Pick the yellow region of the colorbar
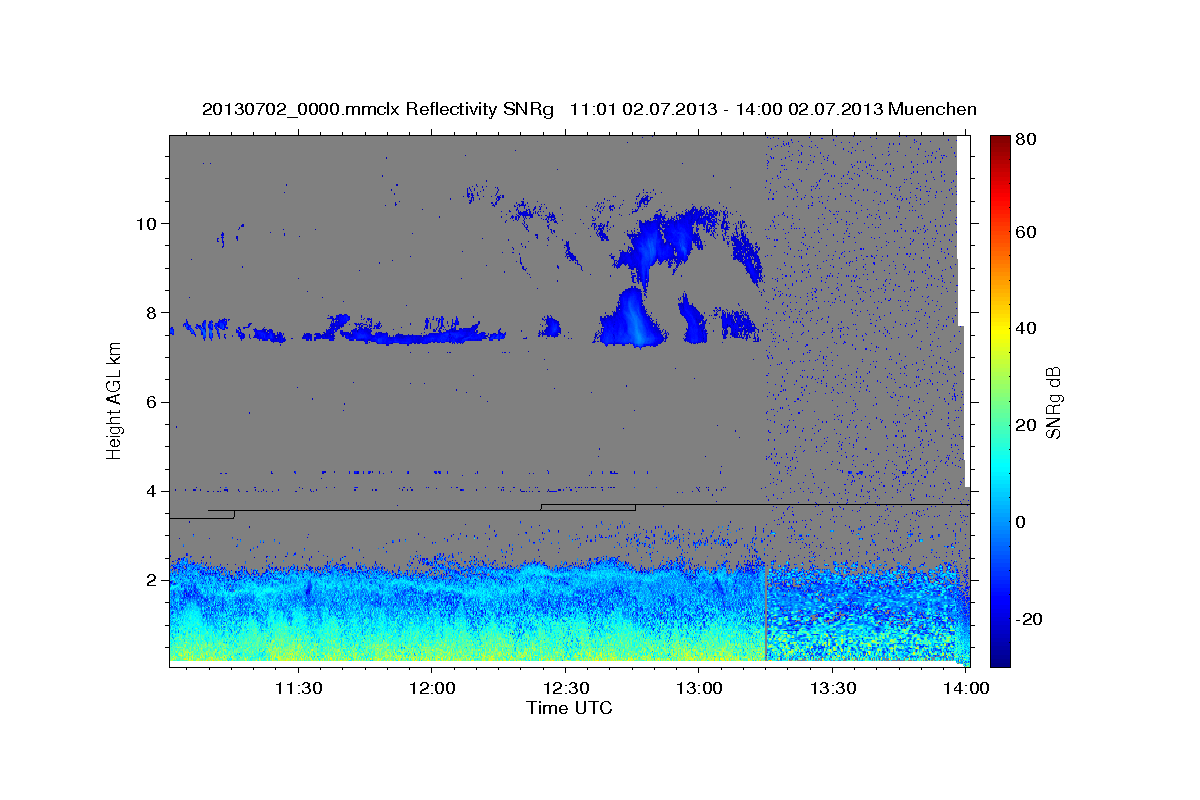Viewport: 1200px width, 800px height. pyautogui.click(x=999, y=331)
